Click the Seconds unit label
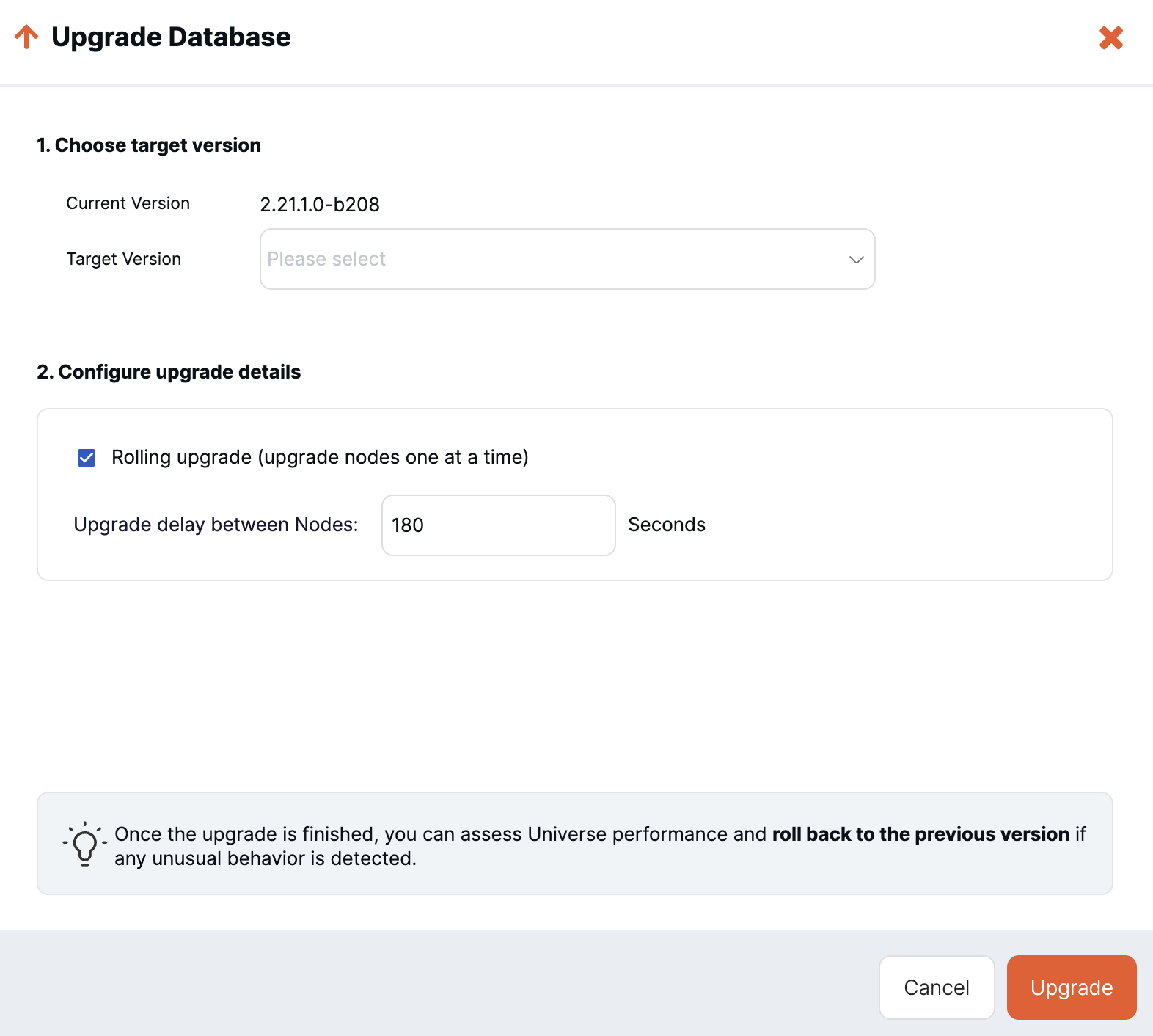The width and height of the screenshot is (1153, 1036). (x=666, y=525)
